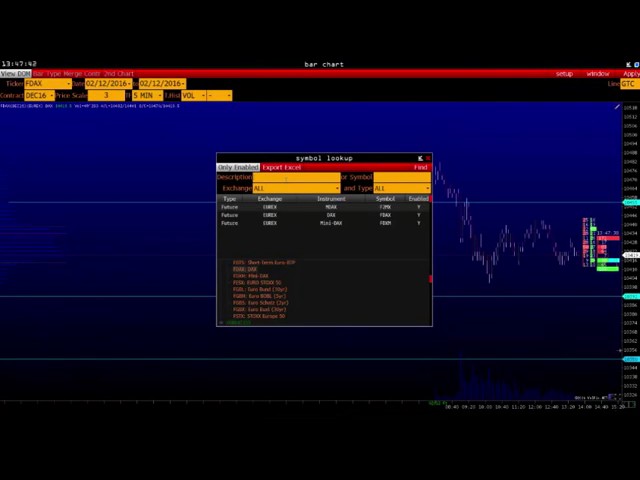Viewport: 640px width, 480px height.
Task: Pin the symbol lookup window with the pin icon
Action: [420, 158]
